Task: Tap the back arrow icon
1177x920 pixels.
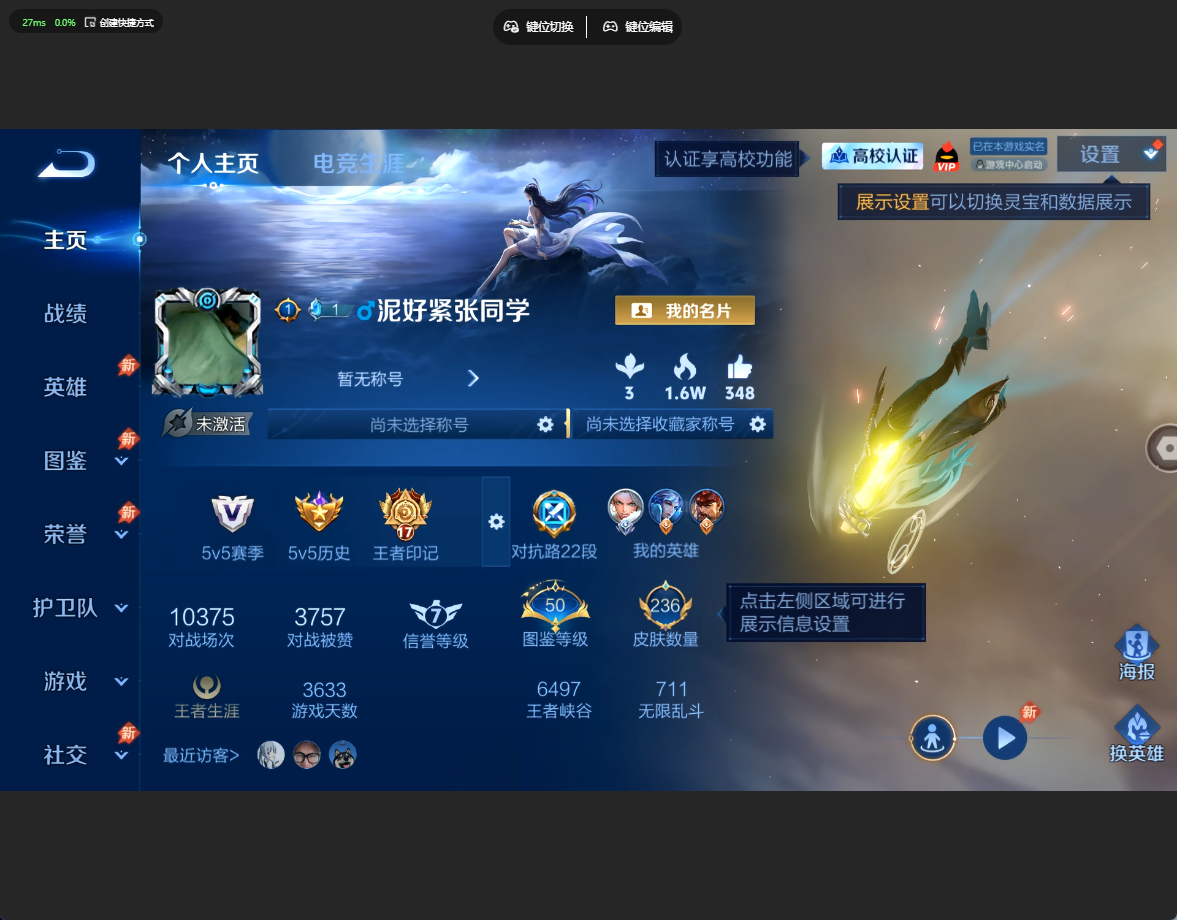Action: [x=66, y=164]
